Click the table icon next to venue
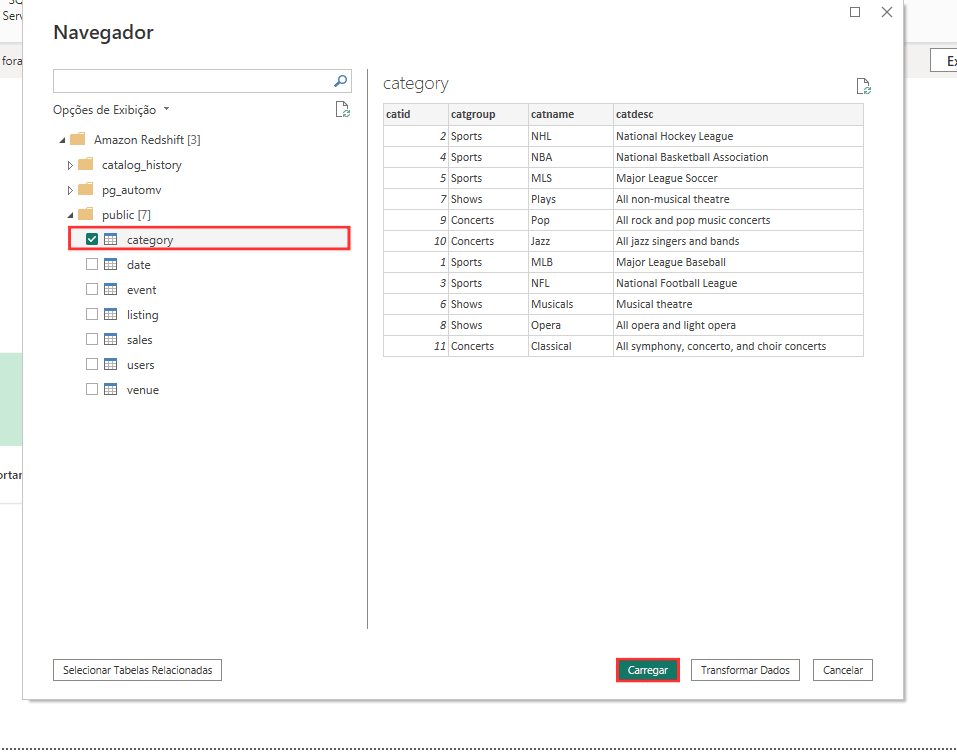 109,389
